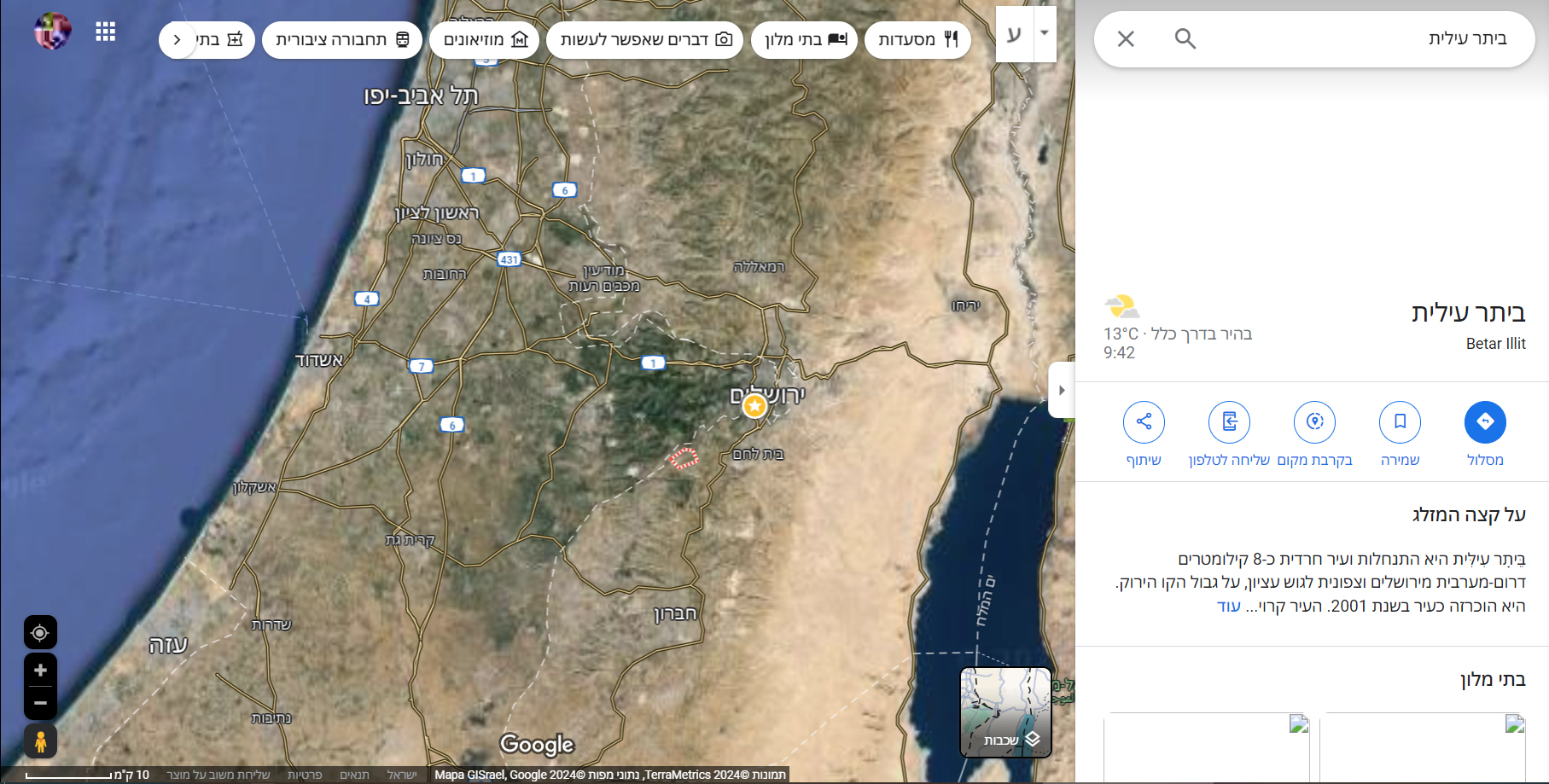
Task: Click the search magnifier icon
Action: [1185, 38]
